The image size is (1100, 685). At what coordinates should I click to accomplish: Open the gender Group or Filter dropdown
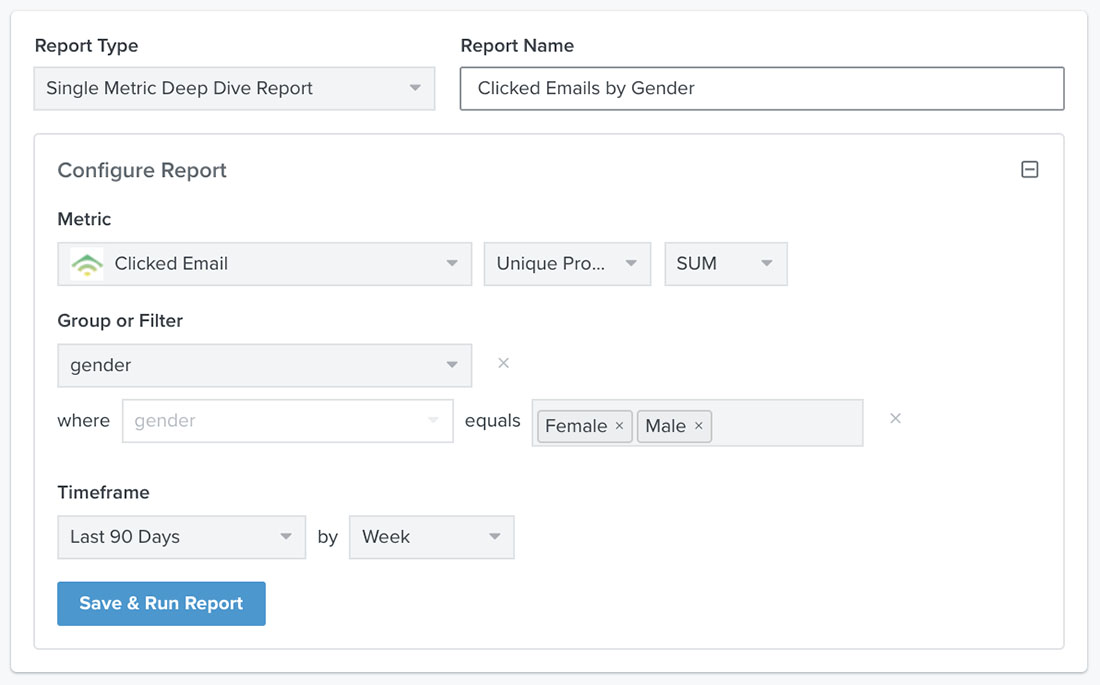coord(264,365)
